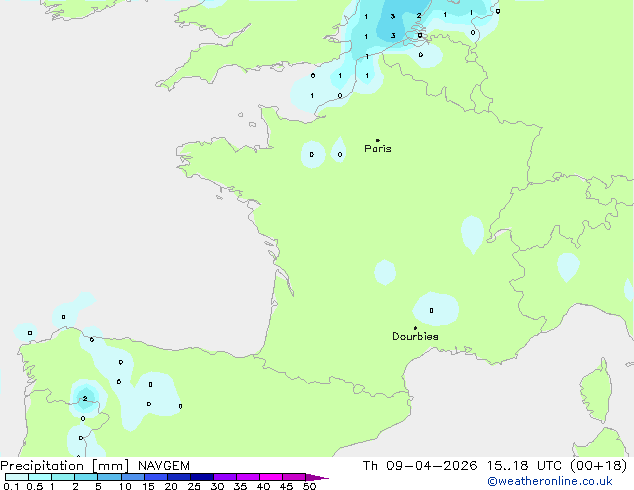This screenshot has height=490, width=634.
Task: Pick the legend swatch between 10 and 15
Action: [133, 477]
